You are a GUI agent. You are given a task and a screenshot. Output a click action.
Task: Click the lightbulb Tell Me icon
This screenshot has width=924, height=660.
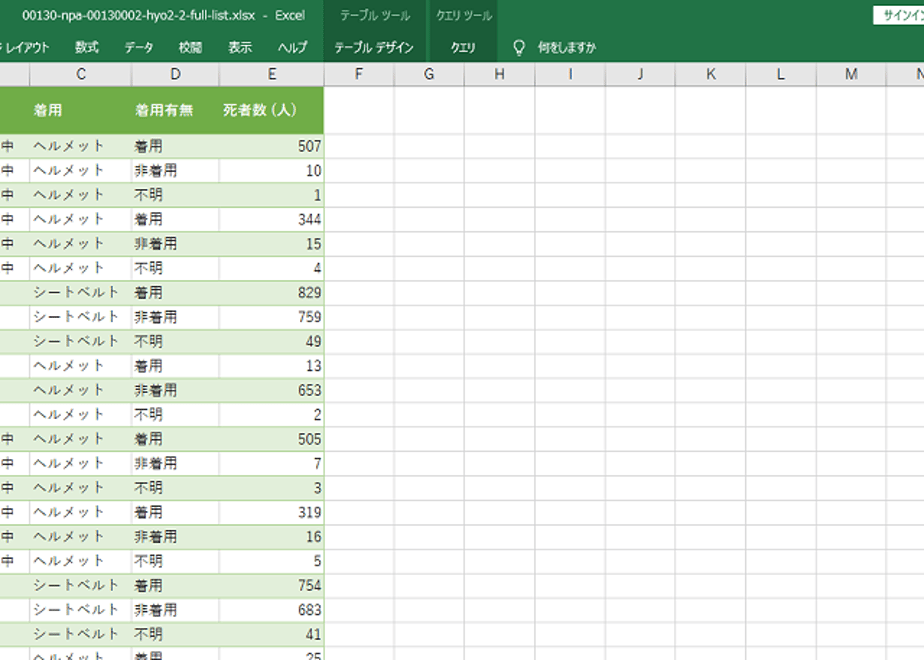519,48
